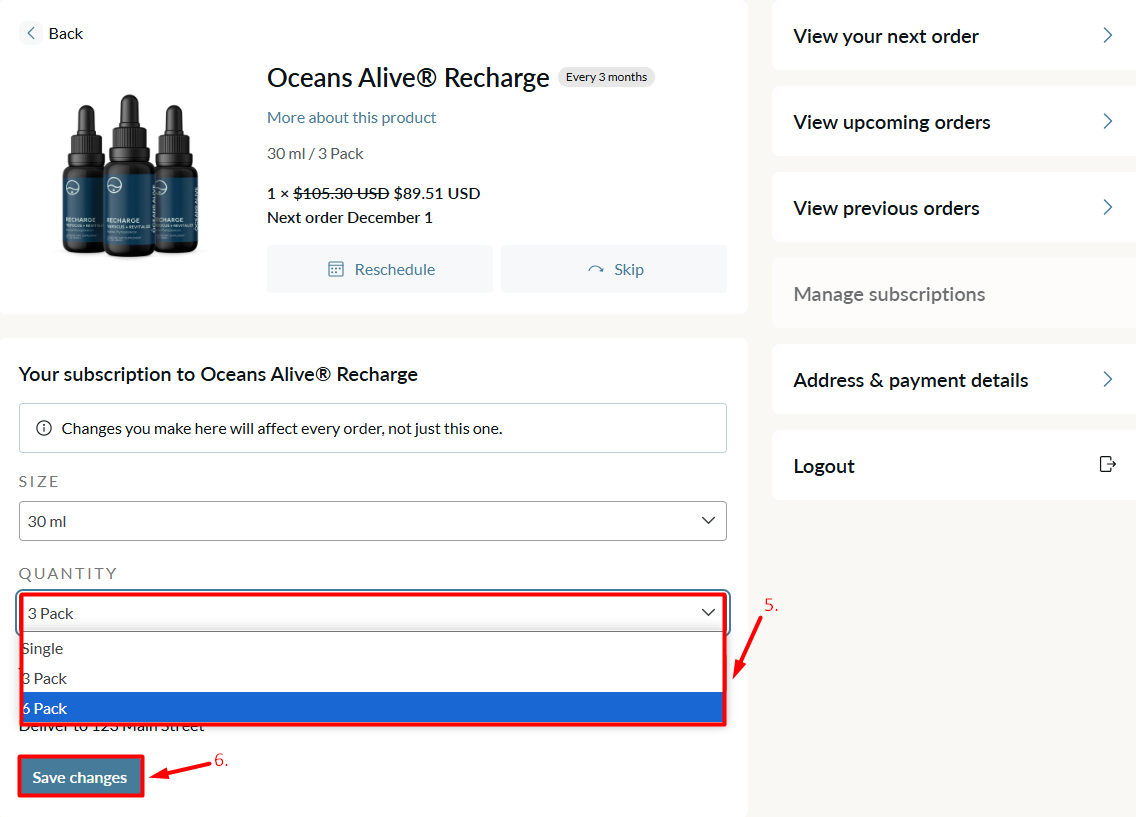The height and width of the screenshot is (817, 1136).
Task: Click the View previous orders chevron
Action: [1107, 207]
